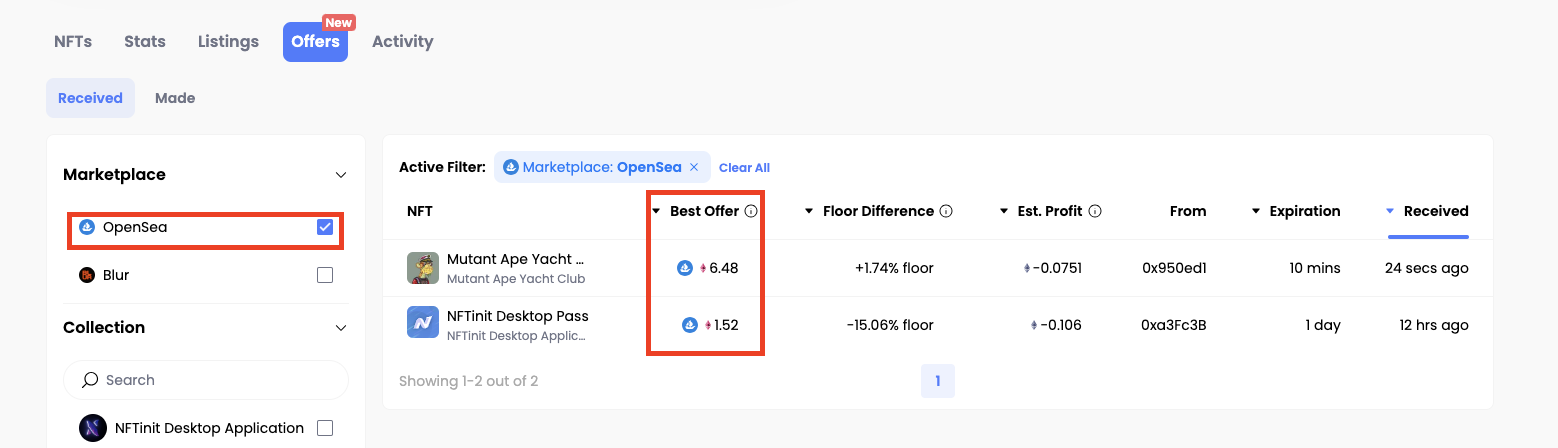Viewport: 1558px width, 448px height.
Task: Open sender address 0xa3Fc3B
Action: click(1174, 325)
